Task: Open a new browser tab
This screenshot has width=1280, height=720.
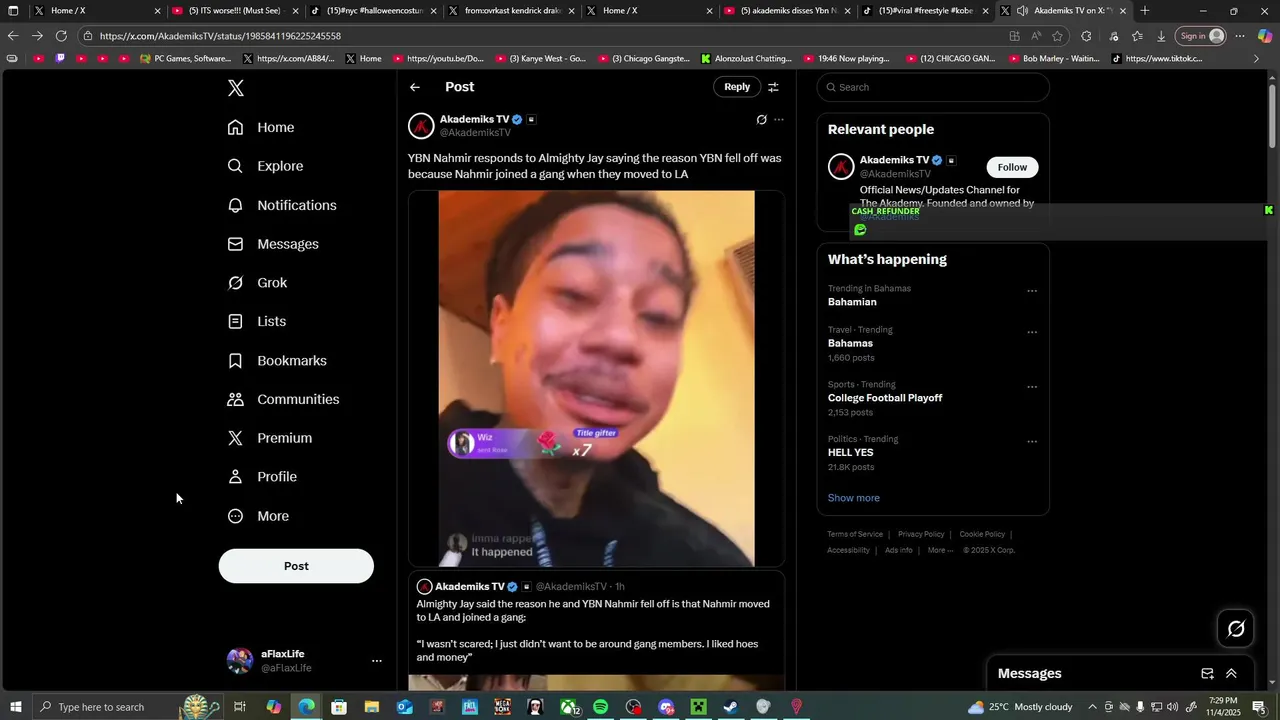Action: tap(1145, 11)
